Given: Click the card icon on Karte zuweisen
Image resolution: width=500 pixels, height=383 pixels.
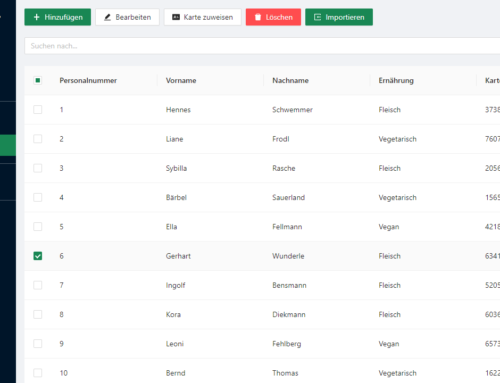Looking at the screenshot, I should coord(176,17).
